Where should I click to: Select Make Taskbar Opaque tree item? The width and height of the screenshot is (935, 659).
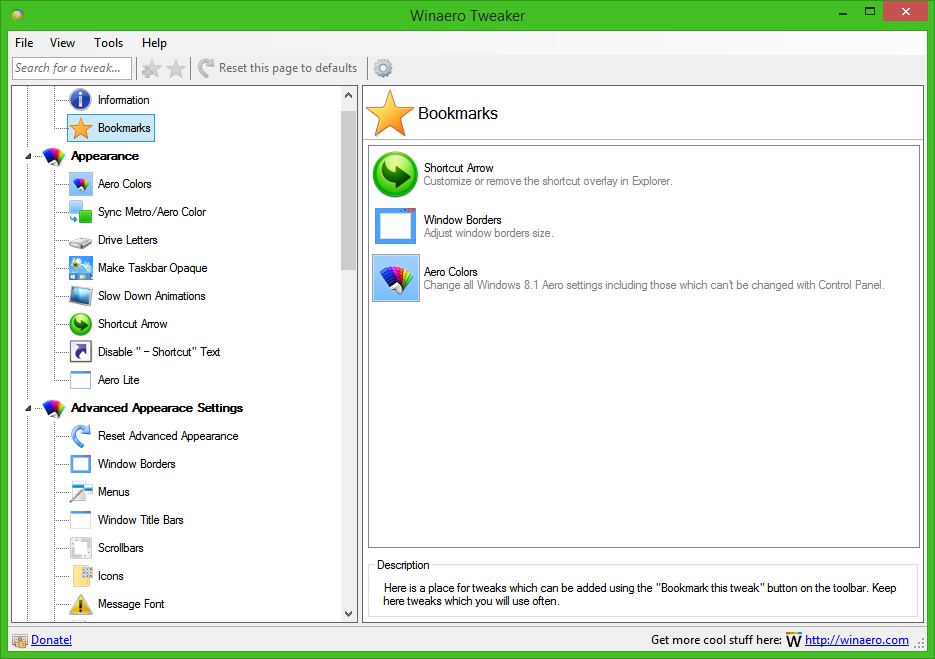click(153, 268)
